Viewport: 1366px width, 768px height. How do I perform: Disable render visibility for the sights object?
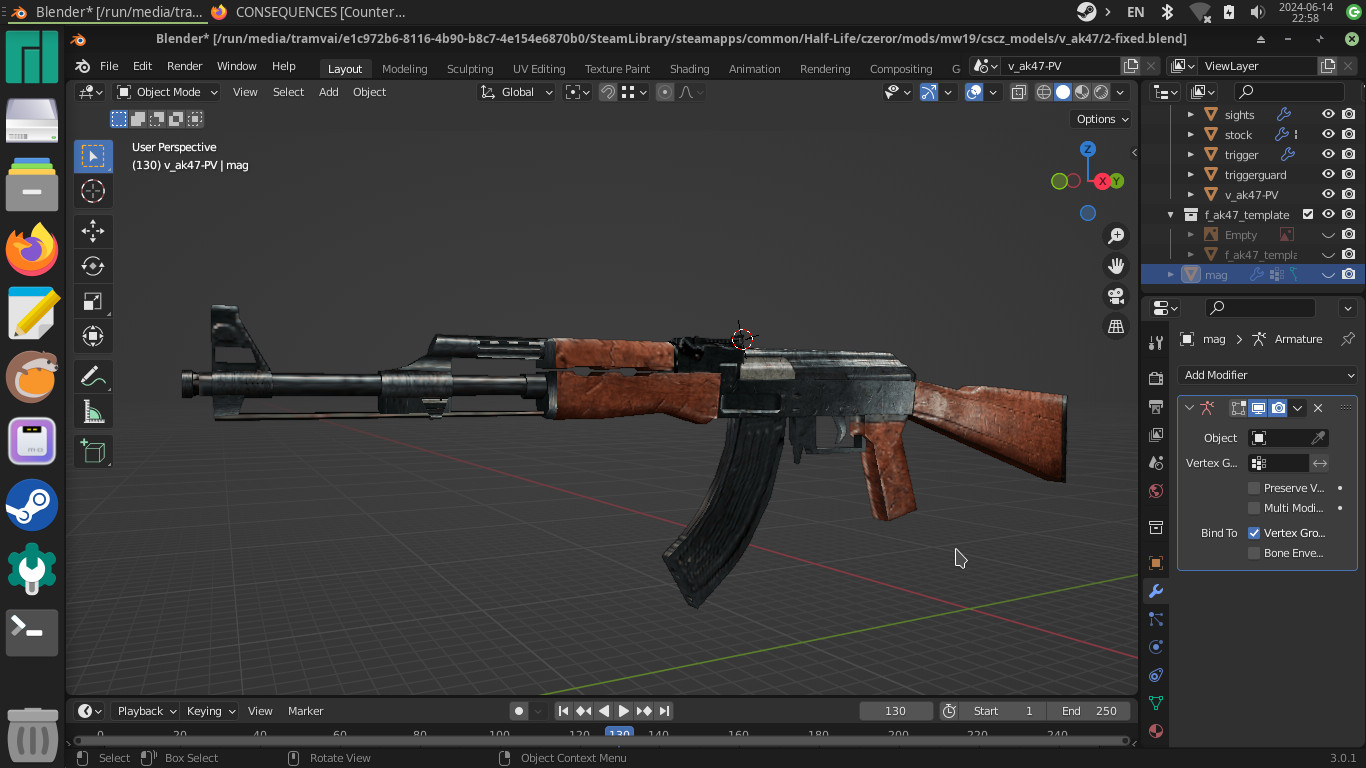(1348, 114)
